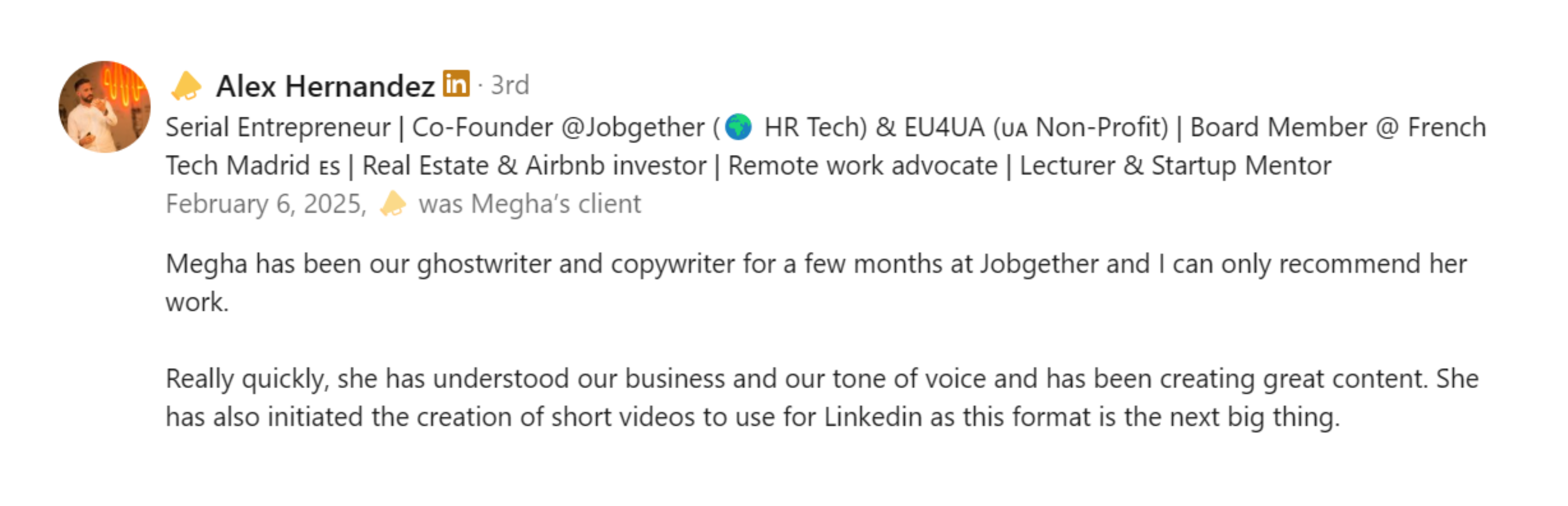
Task: Click the February 6, 2025 date
Action: click(x=266, y=204)
